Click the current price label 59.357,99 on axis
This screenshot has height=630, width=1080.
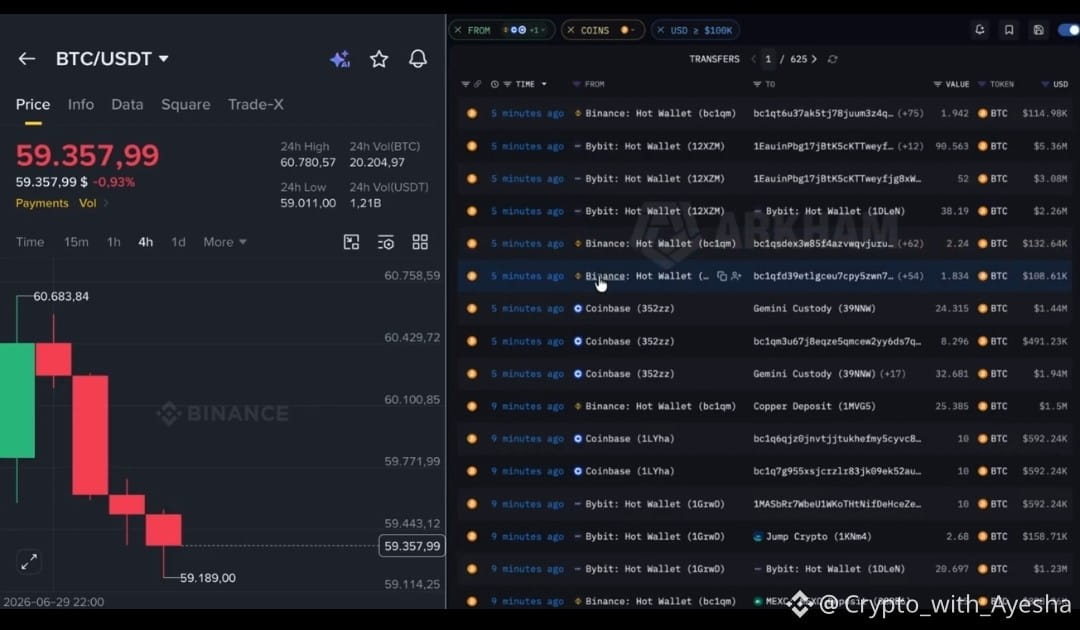coord(412,546)
